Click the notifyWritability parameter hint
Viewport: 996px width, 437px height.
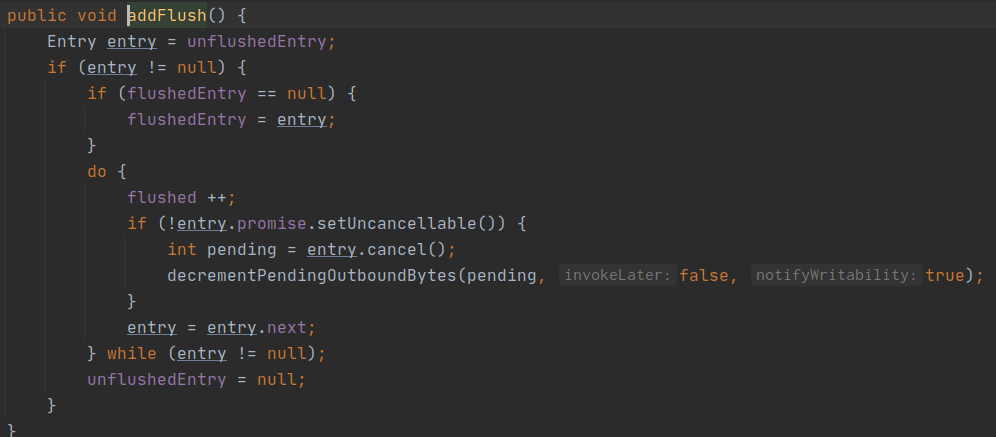point(837,276)
